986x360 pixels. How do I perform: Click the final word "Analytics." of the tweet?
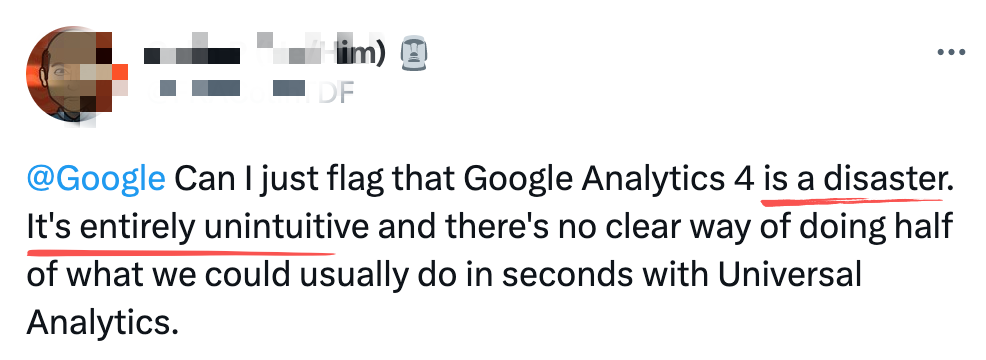[99, 323]
